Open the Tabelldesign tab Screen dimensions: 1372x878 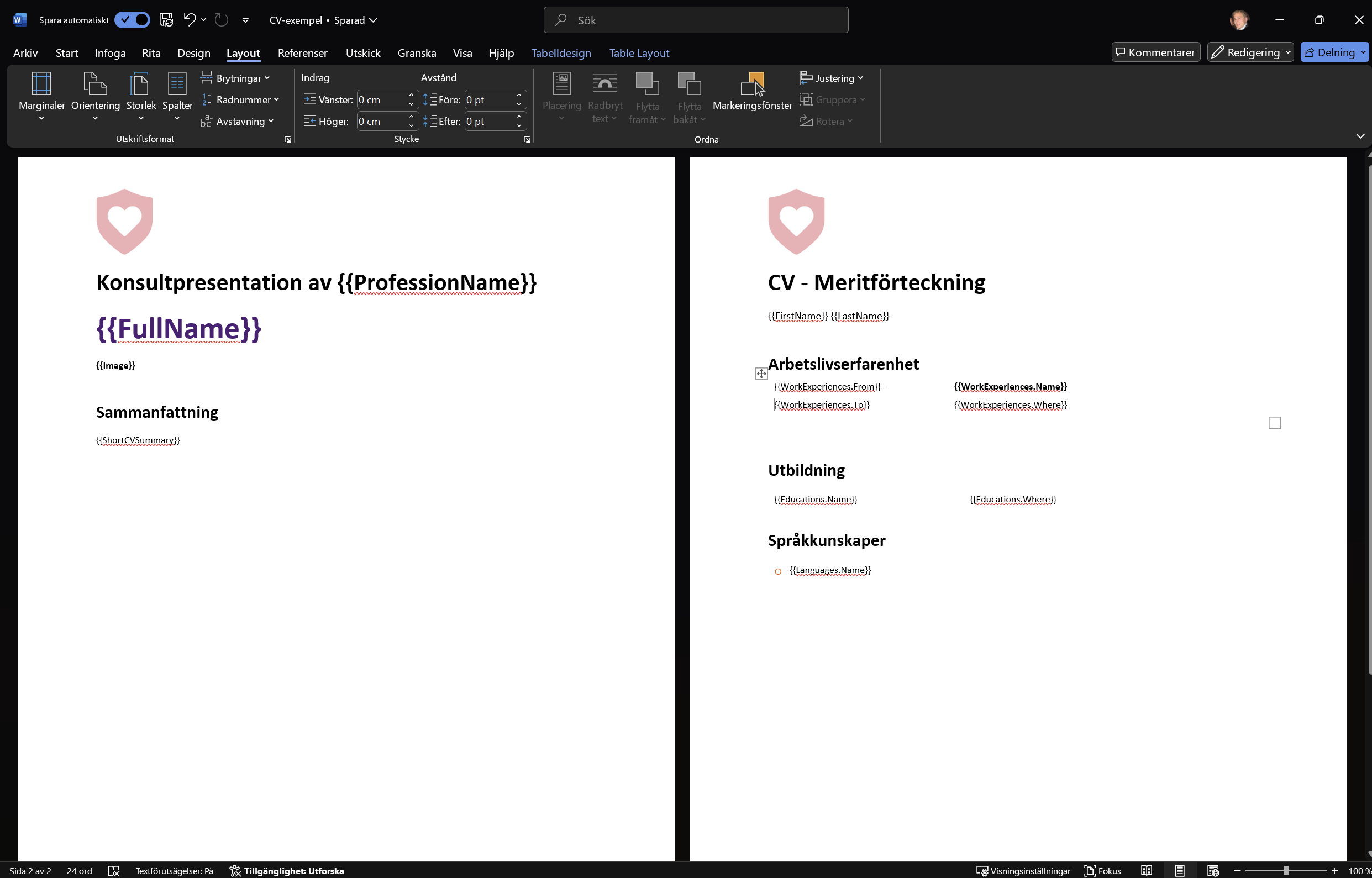pyautogui.click(x=561, y=53)
